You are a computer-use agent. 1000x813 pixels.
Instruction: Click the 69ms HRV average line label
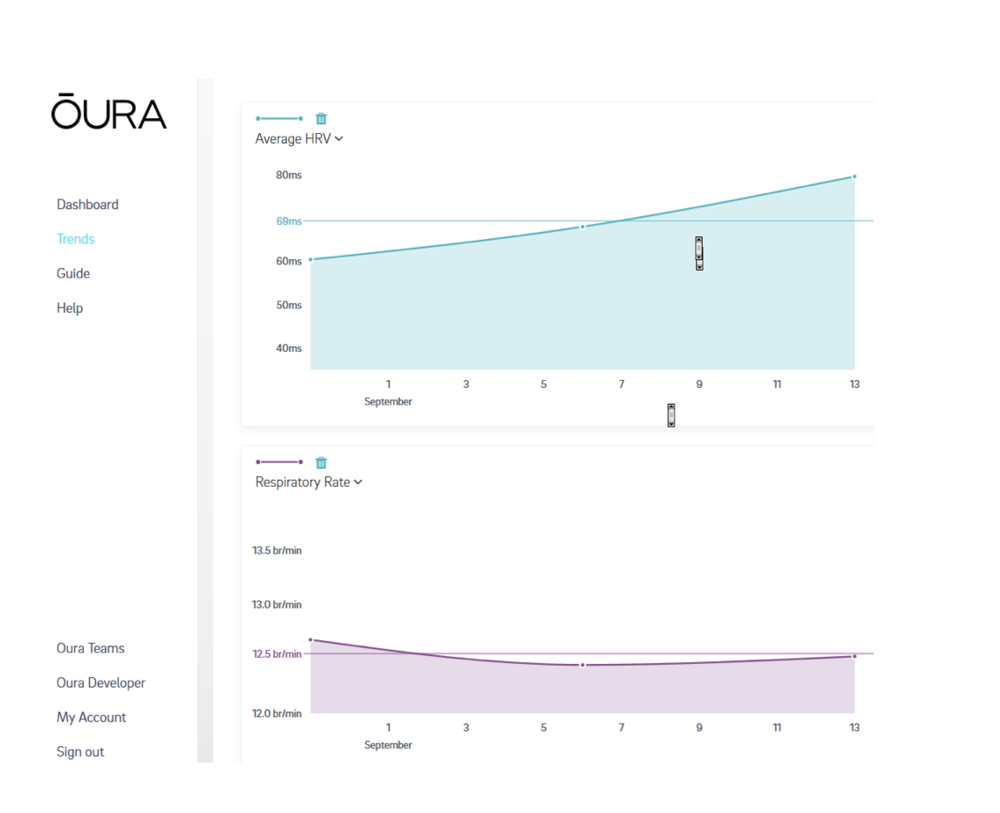click(289, 221)
